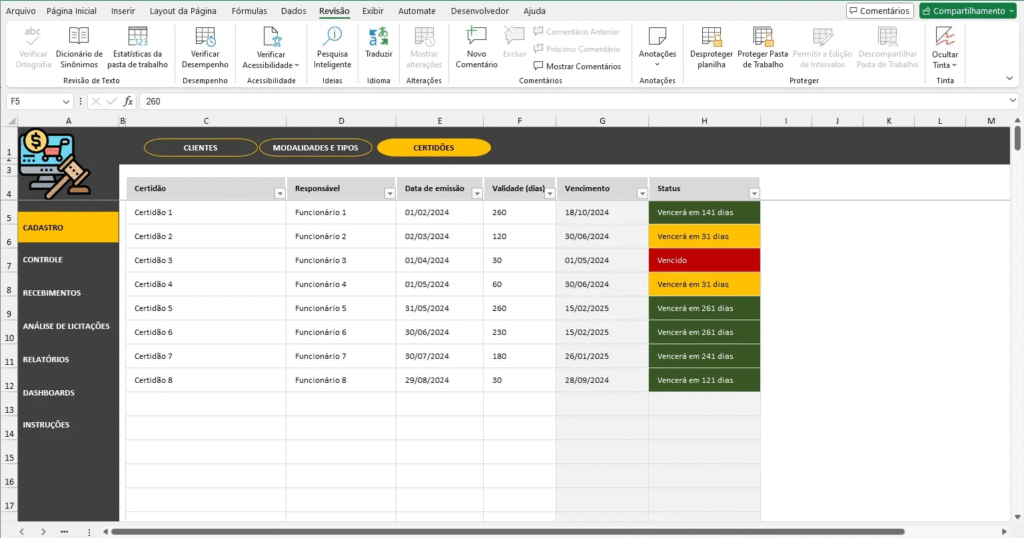Toggle Mostrar Comentários
This screenshot has height=538, width=1024.
577,66
